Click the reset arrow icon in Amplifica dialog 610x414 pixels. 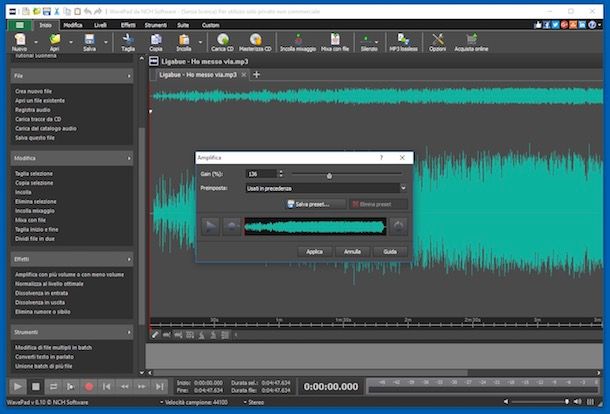tap(398, 226)
